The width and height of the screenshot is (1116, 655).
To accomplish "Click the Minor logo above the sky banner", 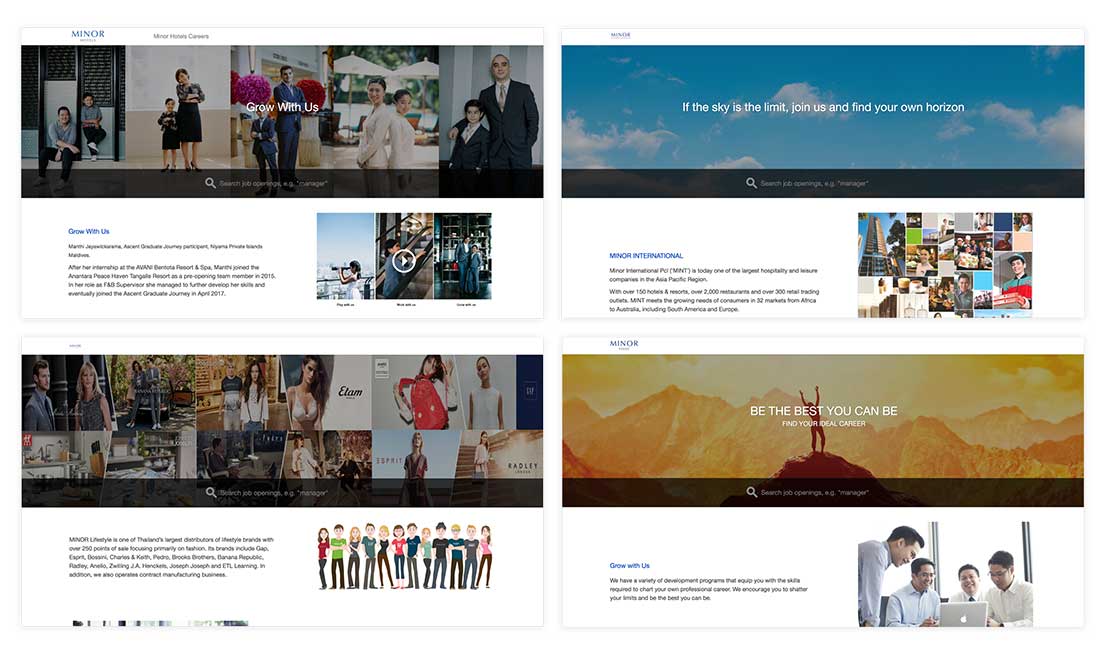I will [621, 36].
